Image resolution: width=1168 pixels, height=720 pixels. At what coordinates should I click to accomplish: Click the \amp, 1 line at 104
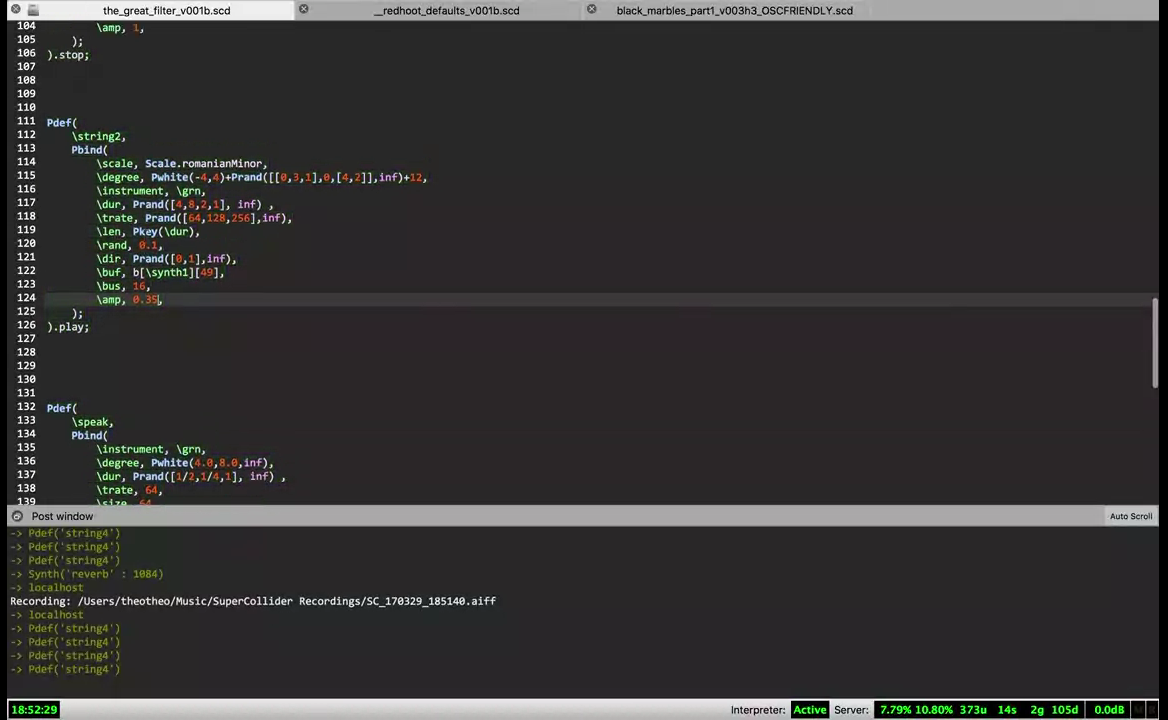point(120,28)
